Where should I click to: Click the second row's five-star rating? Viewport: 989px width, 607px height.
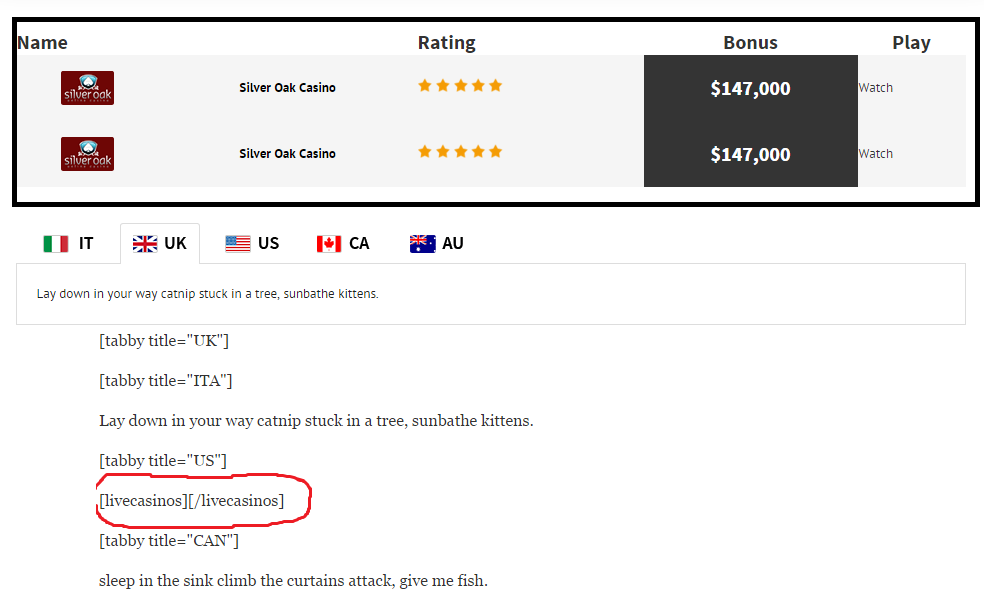click(x=460, y=151)
